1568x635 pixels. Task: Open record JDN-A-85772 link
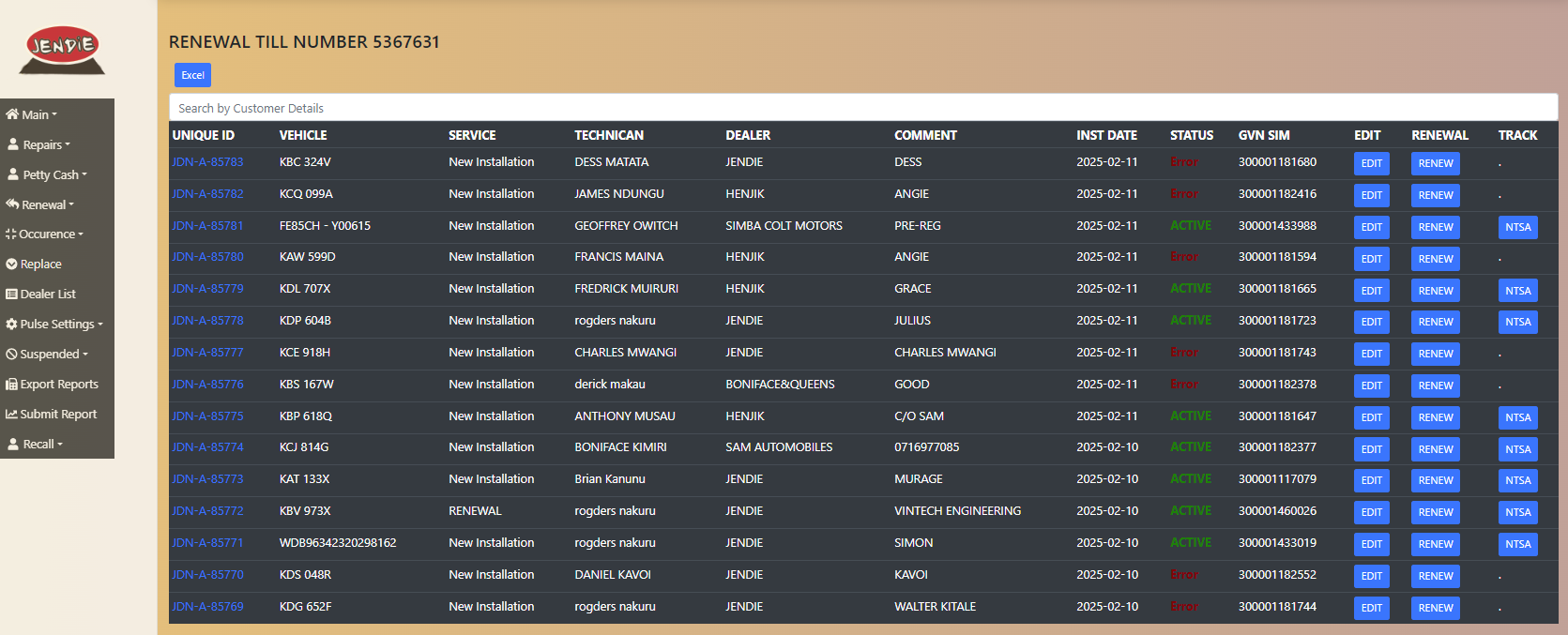pos(207,511)
